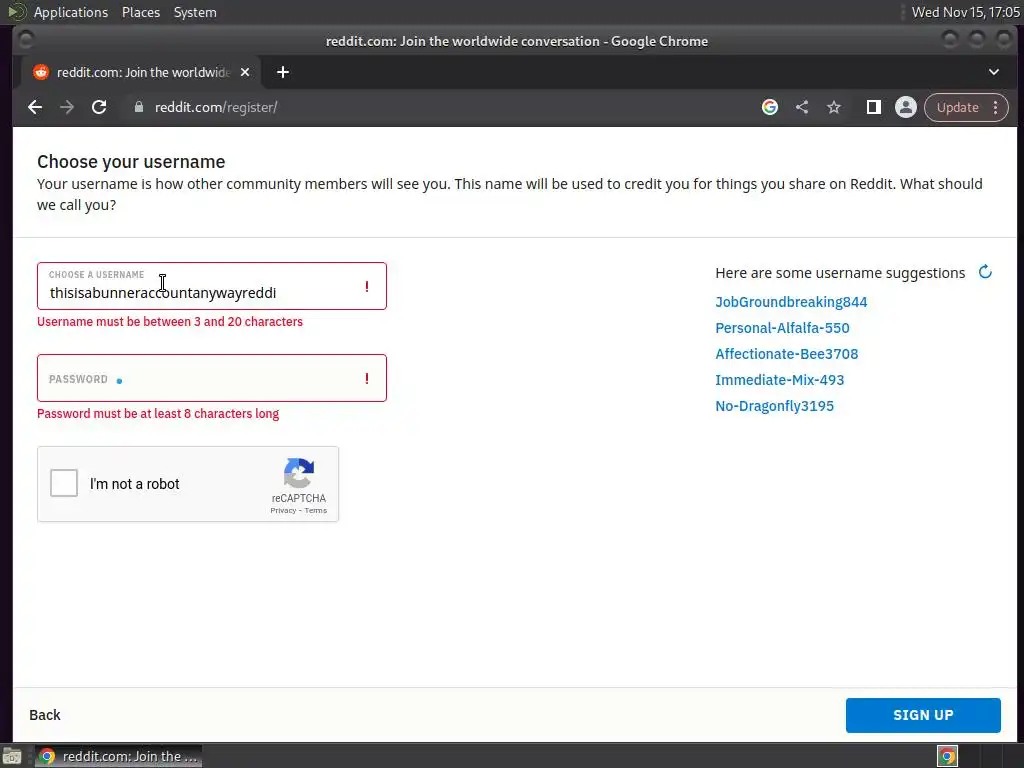Refresh the username suggestions

point(985,272)
